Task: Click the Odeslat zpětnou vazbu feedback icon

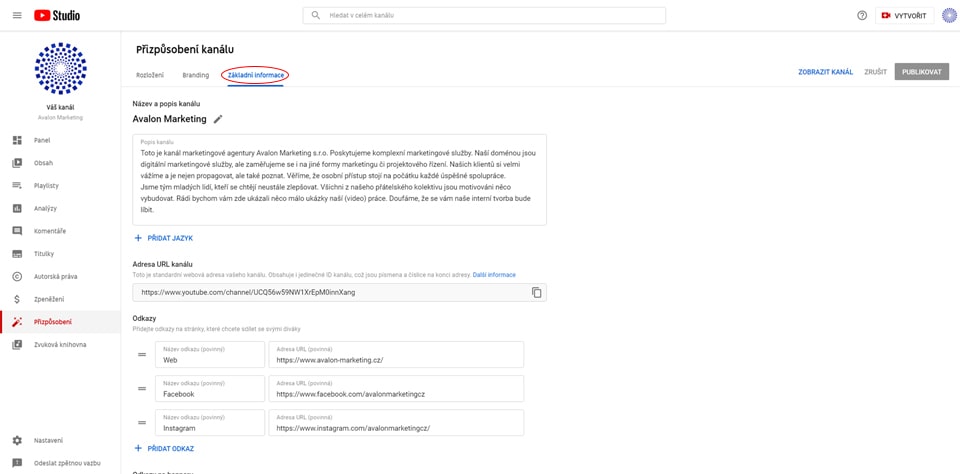Action: [x=17, y=463]
